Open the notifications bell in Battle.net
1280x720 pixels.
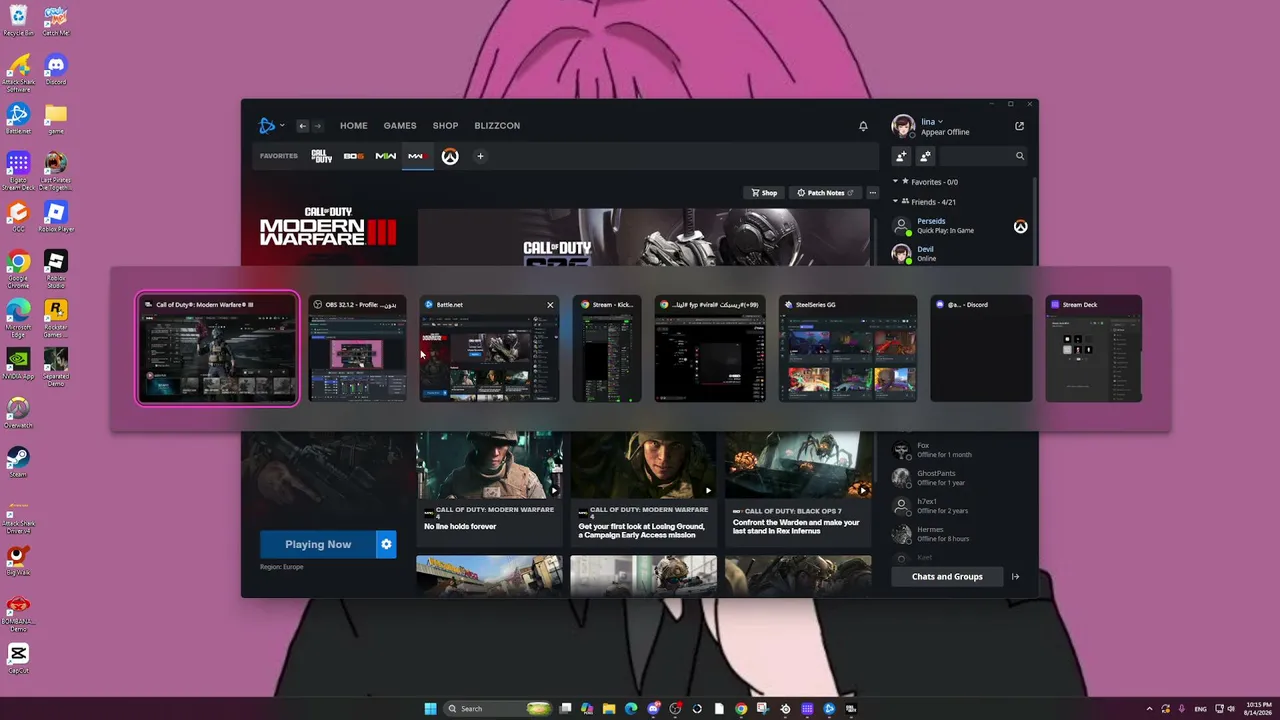(863, 126)
